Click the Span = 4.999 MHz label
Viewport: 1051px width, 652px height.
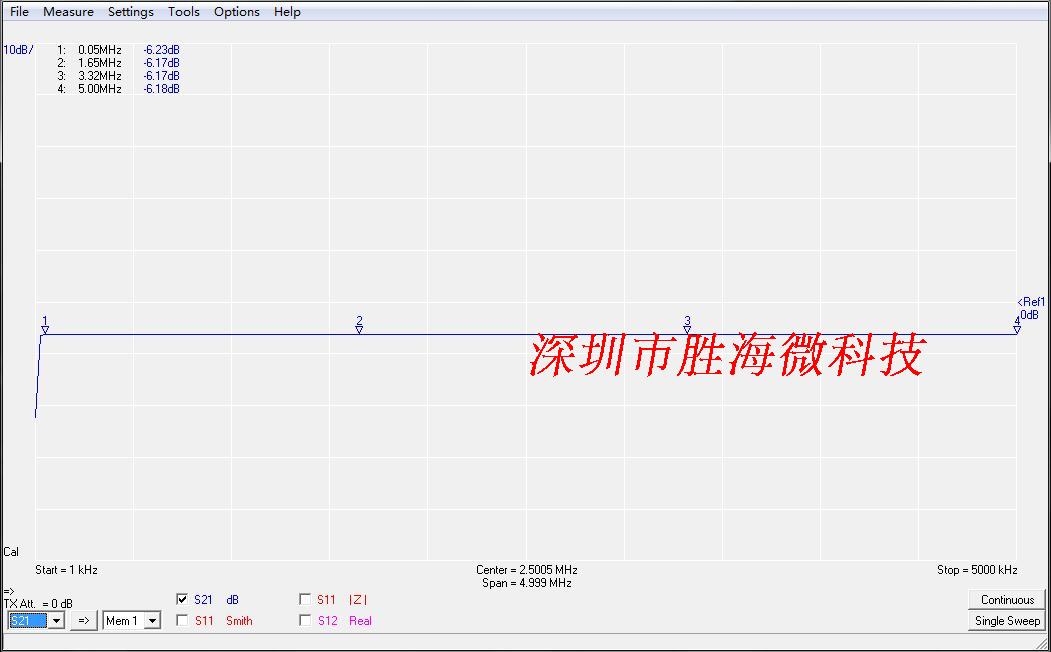tap(527, 583)
